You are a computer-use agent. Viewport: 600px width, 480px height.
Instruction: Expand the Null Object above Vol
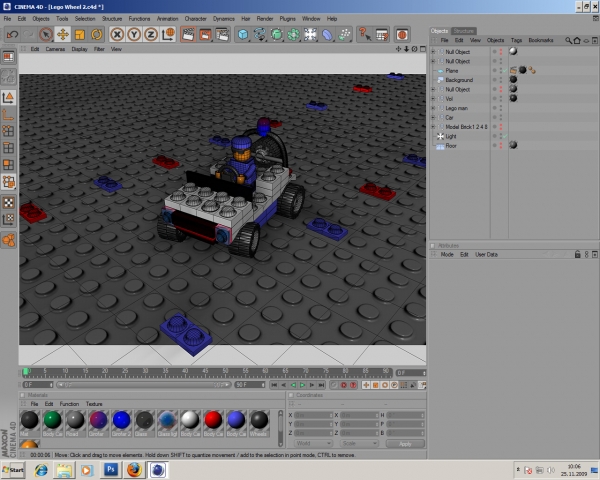(433, 90)
